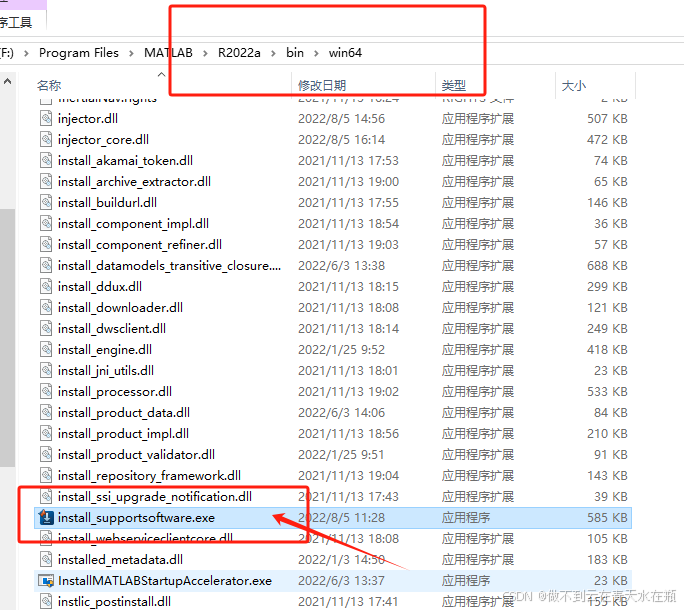The height and width of the screenshot is (610, 684).
Task: Click the 688 KB size of install_datamodels_transitive_closure
Action: pyautogui.click(x=607, y=265)
